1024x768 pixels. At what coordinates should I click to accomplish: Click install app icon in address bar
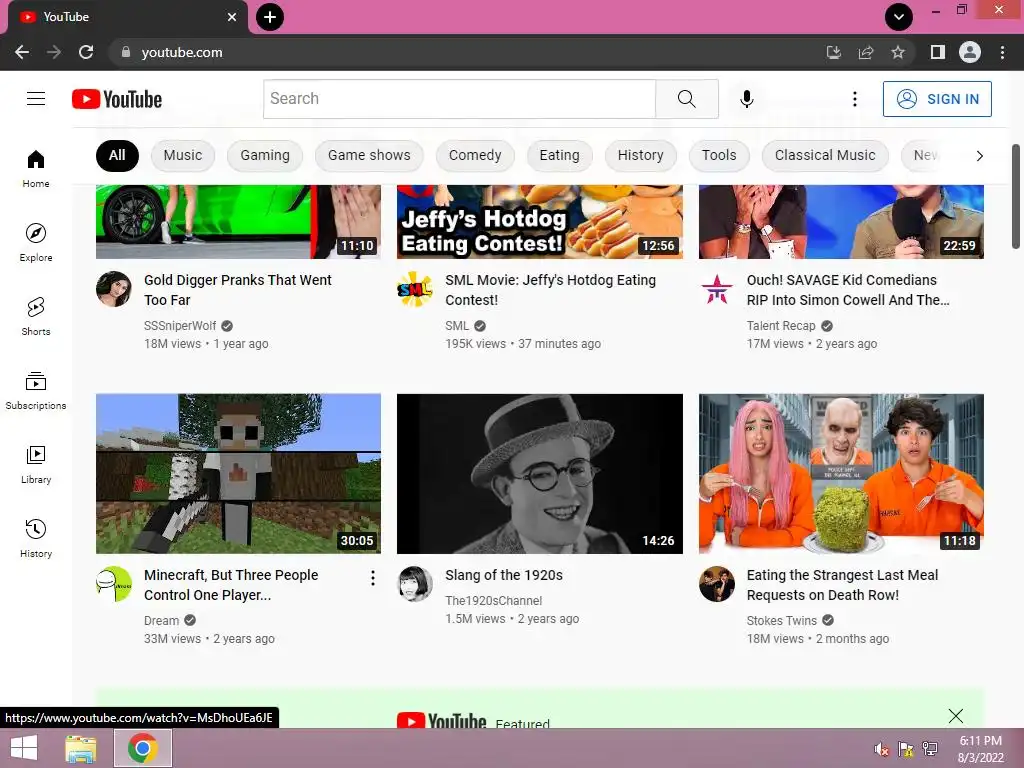click(x=834, y=52)
